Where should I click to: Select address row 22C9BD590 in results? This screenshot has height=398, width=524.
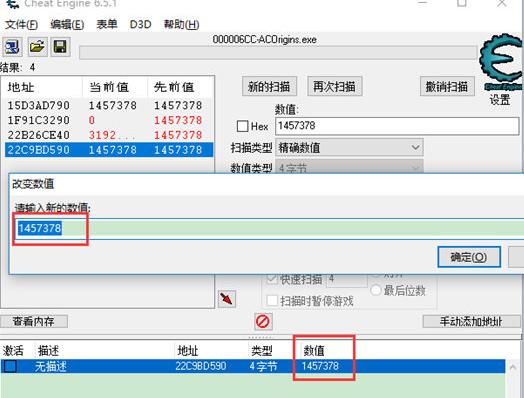click(x=109, y=150)
